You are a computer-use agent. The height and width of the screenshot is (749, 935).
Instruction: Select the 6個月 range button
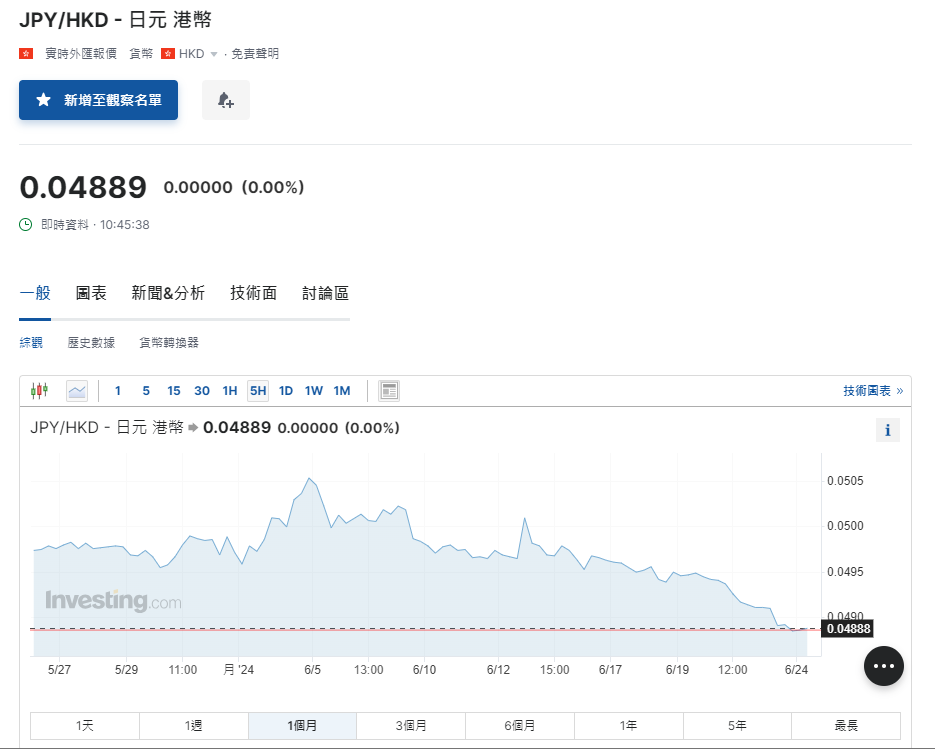pyautogui.click(x=520, y=726)
